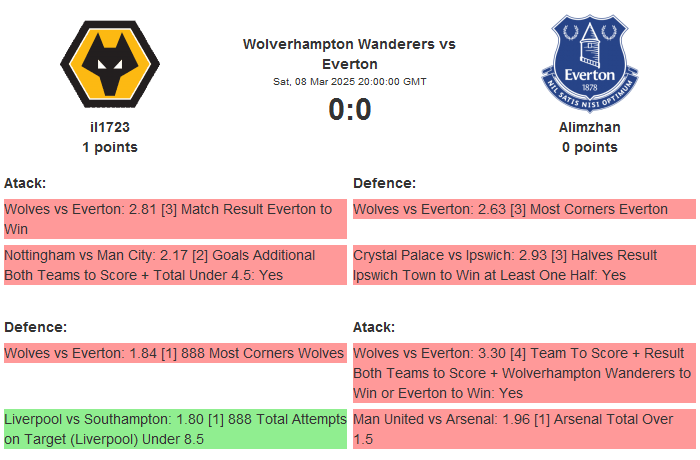Select the Man United vs Arsenal bet
The image size is (700, 460).
(523, 429)
